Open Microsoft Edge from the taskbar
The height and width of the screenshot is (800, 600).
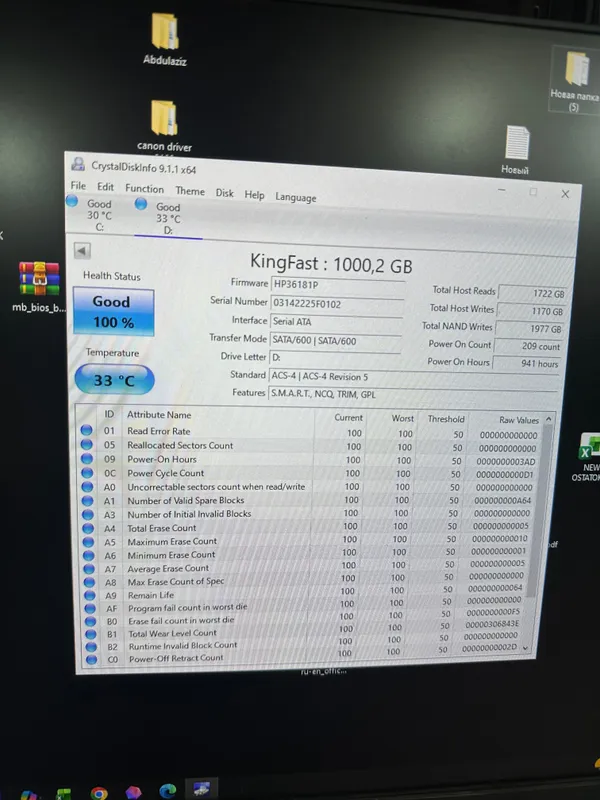pyautogui.click(x=167, y=791)
